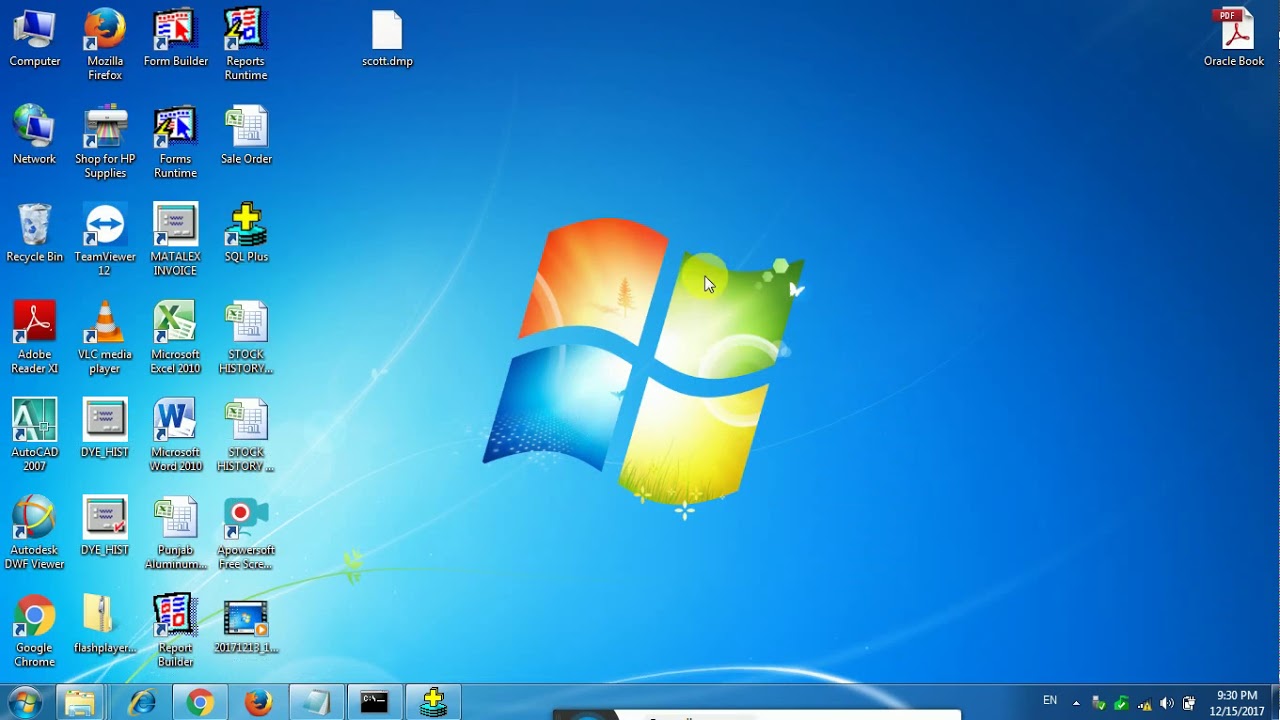The height and width of the screenshot is (720, 1280).
Task: Open the clock showing 9:30 PM
Action: (1237, 703)
